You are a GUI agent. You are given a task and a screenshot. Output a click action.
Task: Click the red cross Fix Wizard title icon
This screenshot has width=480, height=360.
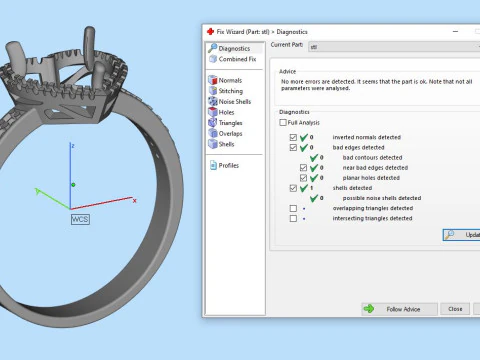pos(210,32)
